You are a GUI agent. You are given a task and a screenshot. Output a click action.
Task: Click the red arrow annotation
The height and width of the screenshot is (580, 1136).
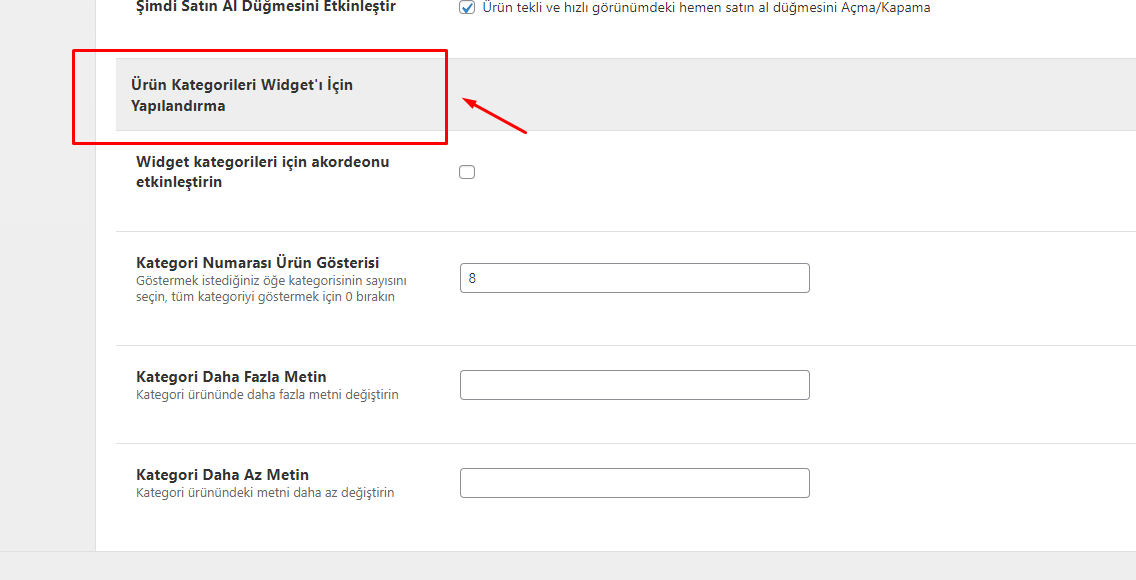(495, 116)
